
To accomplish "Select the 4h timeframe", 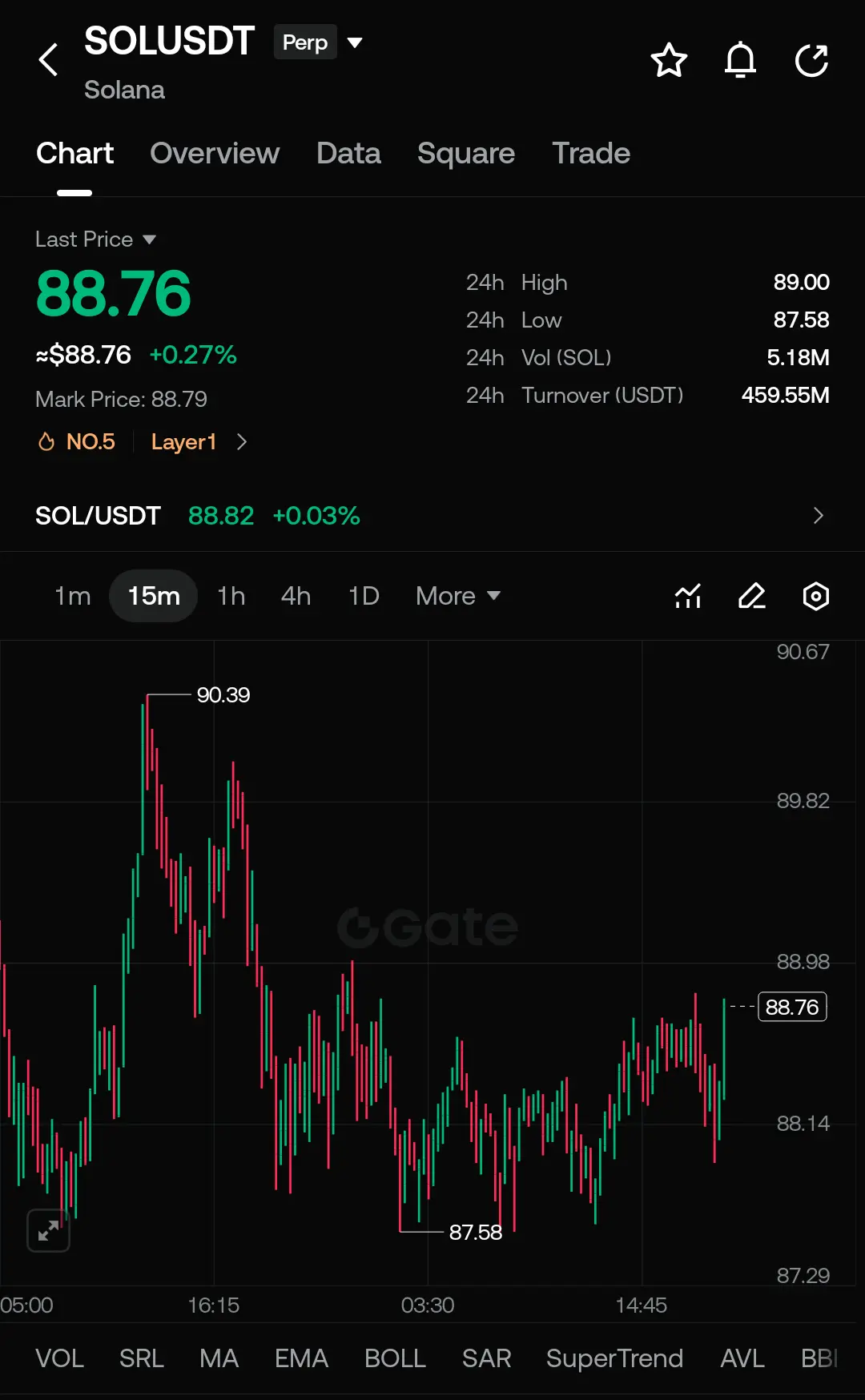I will pos(296,596).
